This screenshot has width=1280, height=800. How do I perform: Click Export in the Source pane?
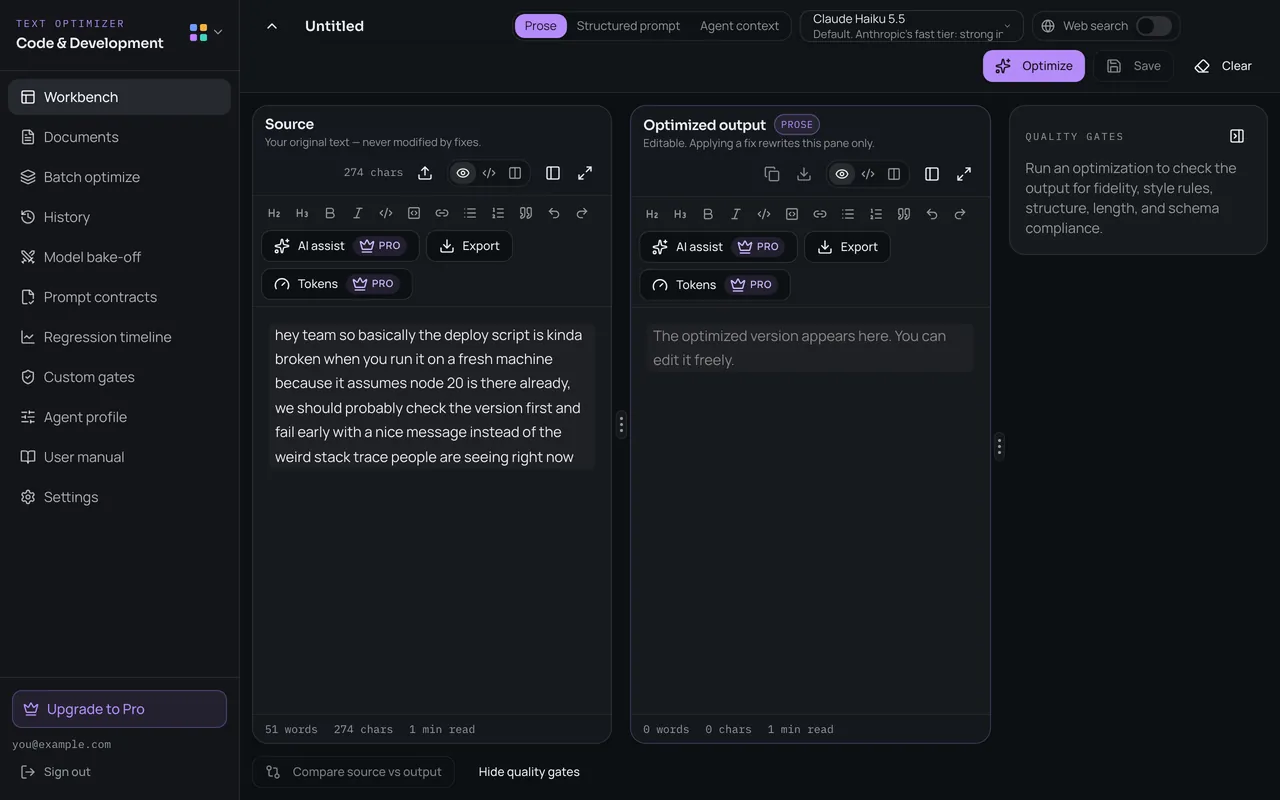[469, 246]
